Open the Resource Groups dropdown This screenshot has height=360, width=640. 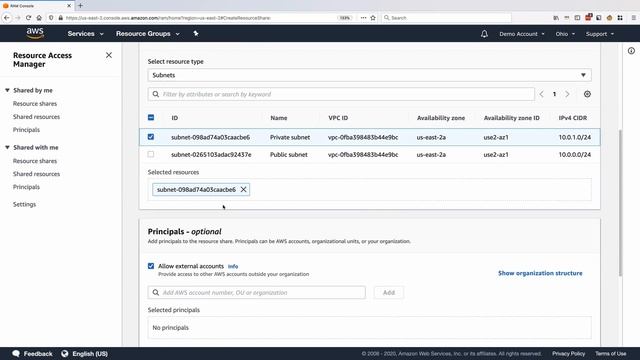click(x=147, y=33)
